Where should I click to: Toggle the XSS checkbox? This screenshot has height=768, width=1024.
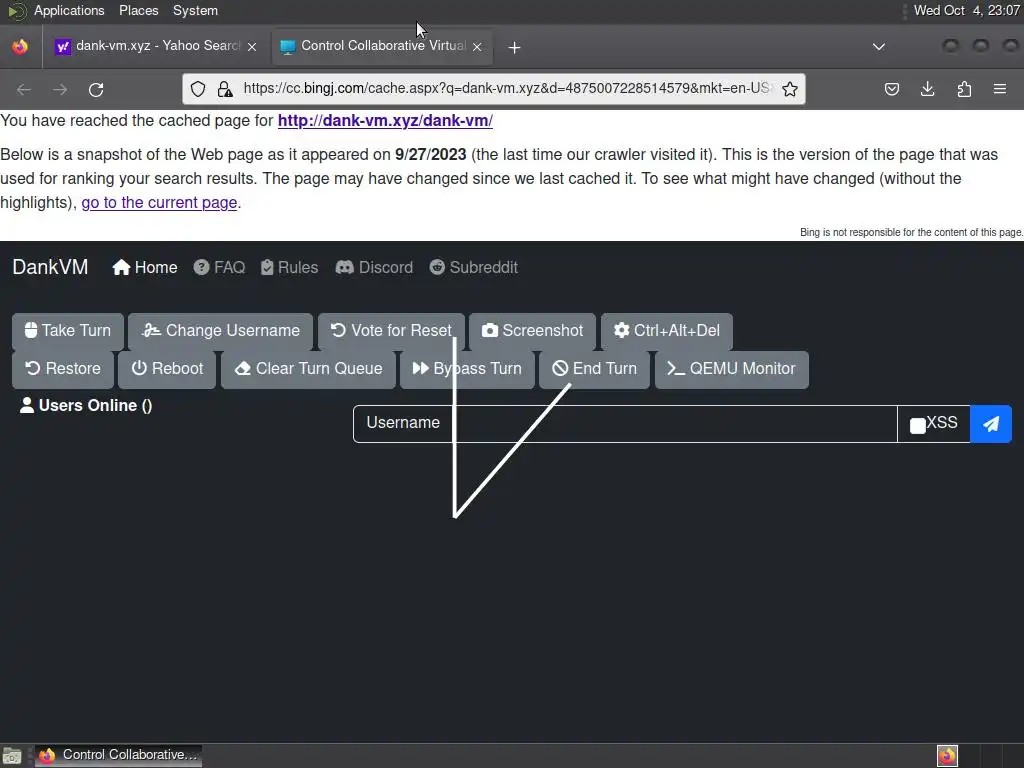point(918,426)
